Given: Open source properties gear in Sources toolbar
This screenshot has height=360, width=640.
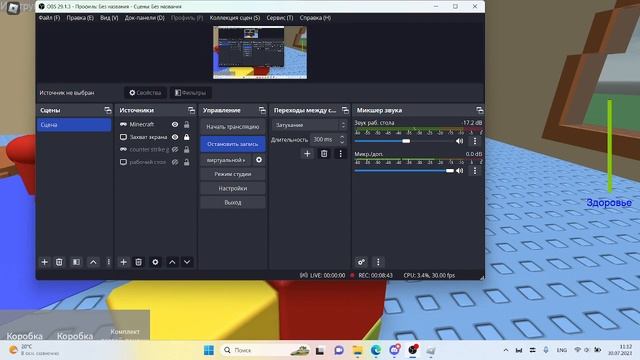Looking at the screenshot, I should click(155, 262).
